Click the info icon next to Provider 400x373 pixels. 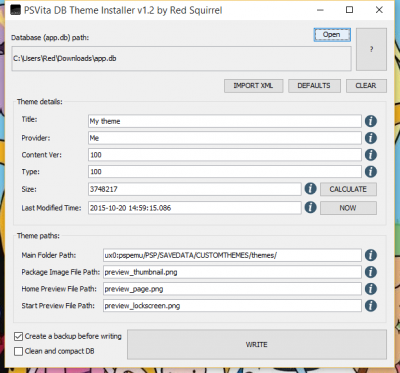point(371,138)
